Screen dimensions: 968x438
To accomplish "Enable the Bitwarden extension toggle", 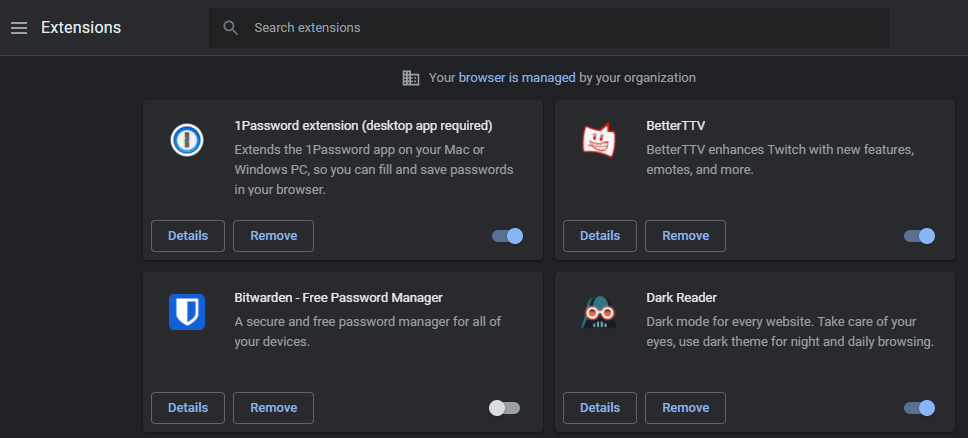I will 504,408.
